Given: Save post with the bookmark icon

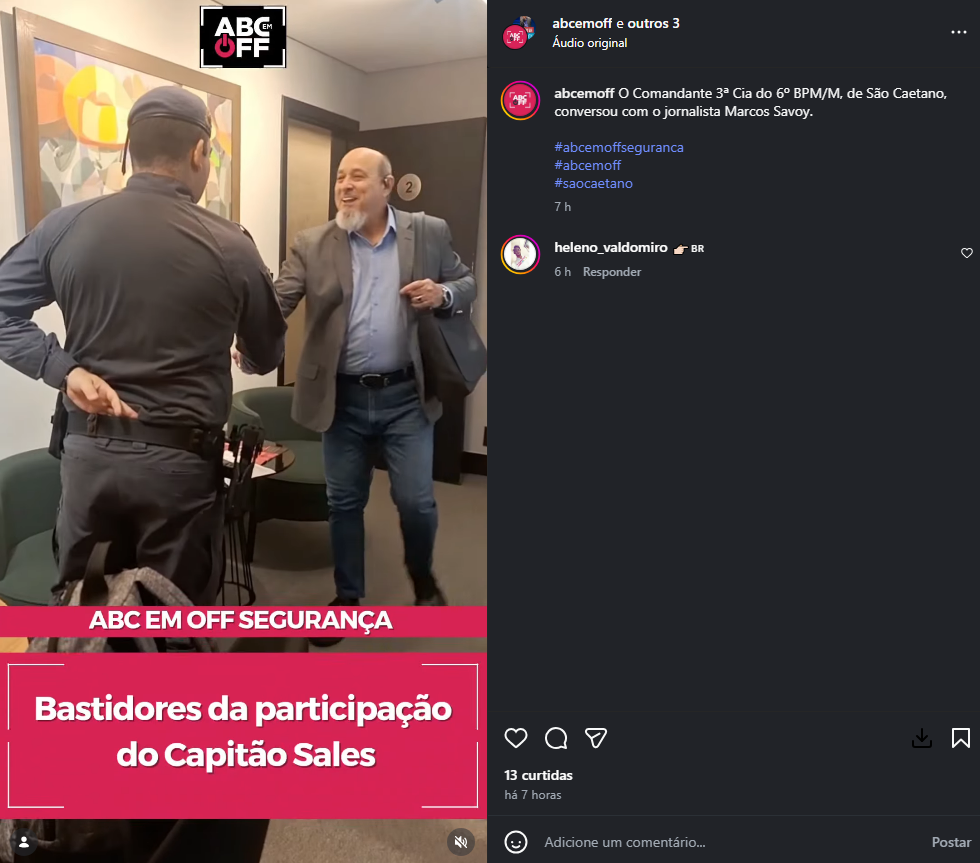Looking at the screenshot, I should point(961,738).
